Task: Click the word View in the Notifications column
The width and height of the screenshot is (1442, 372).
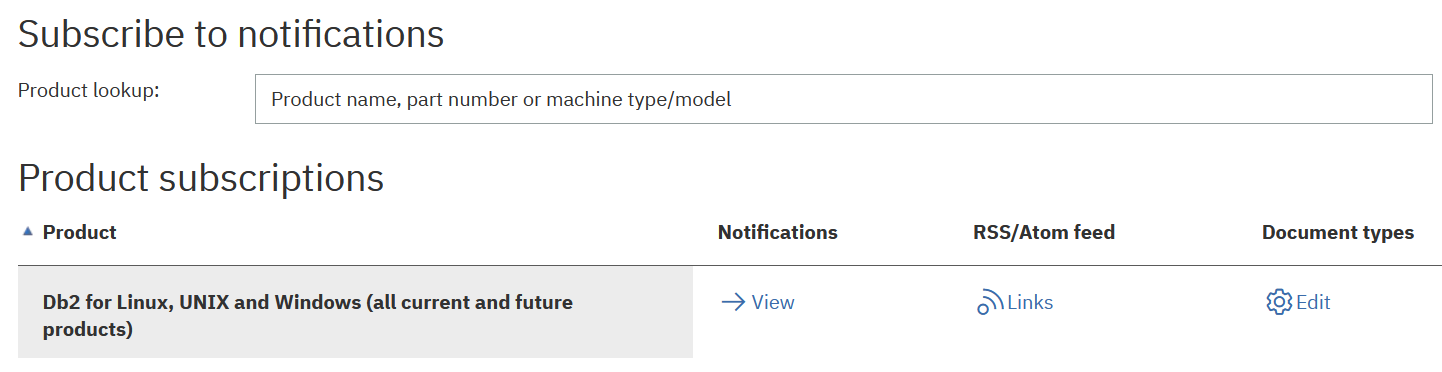Action: pyautogui.click(x=773, y=302)
